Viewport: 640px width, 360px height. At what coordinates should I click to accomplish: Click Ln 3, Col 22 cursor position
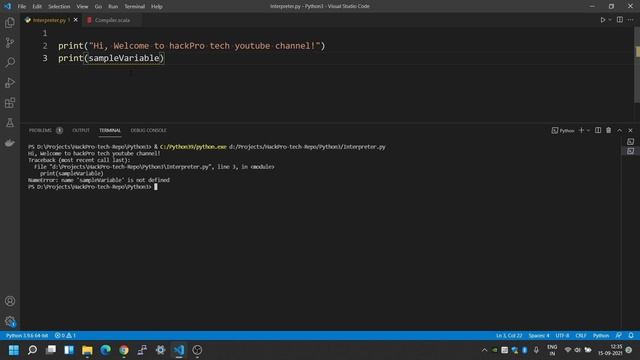point(509,336)
